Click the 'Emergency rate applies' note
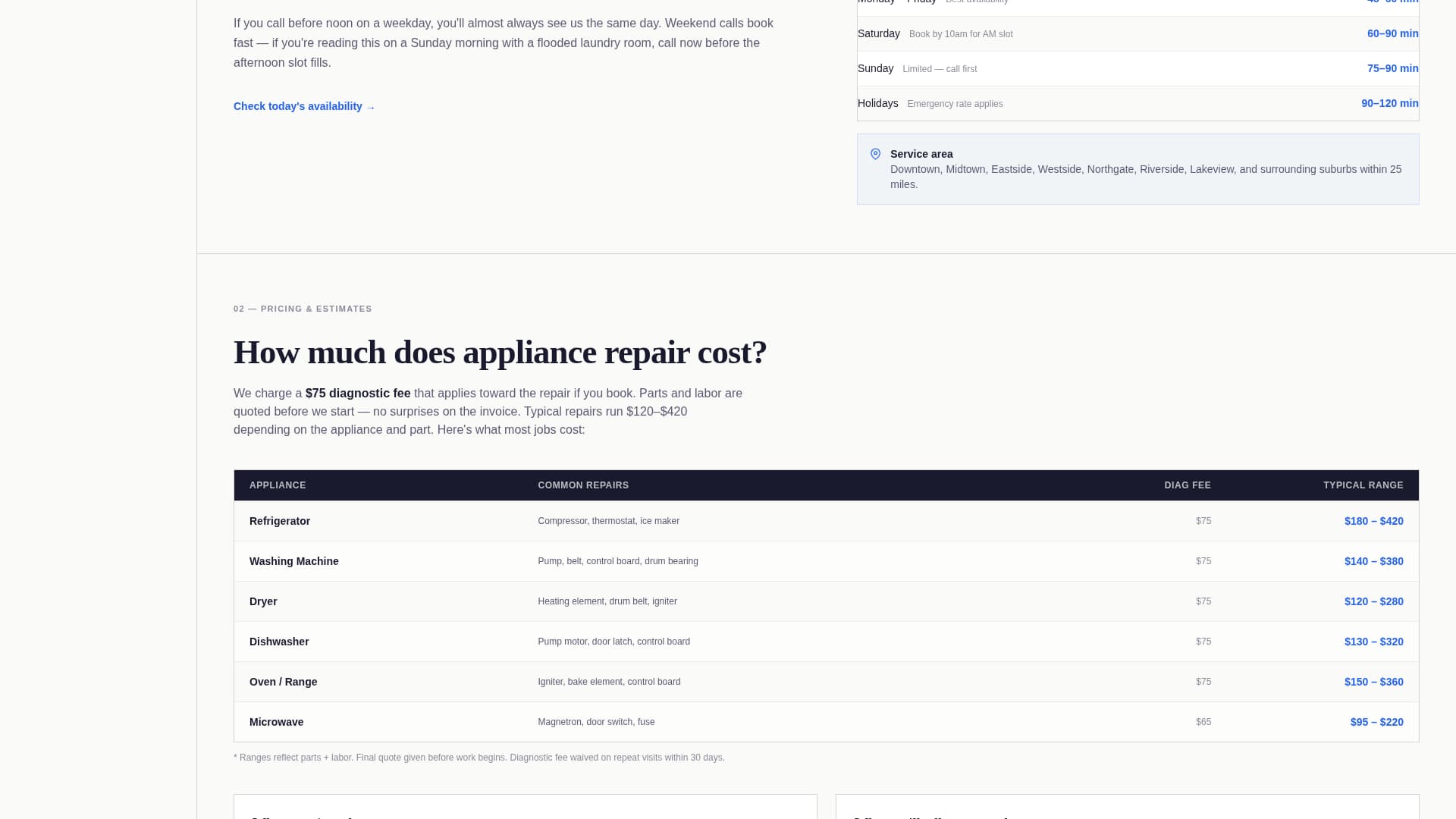Viewport: 1456px width, 819px height. pyautogui.click(x=955, y=104)
